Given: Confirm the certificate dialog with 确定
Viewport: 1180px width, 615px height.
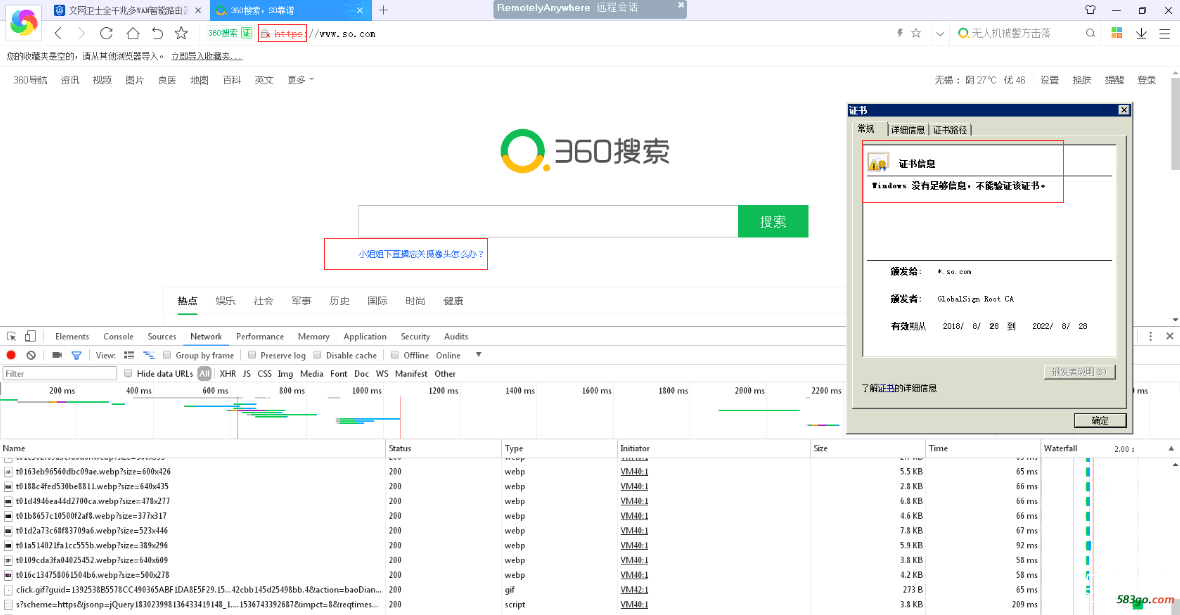Looking at the screenshot, I should (1100, 420).
